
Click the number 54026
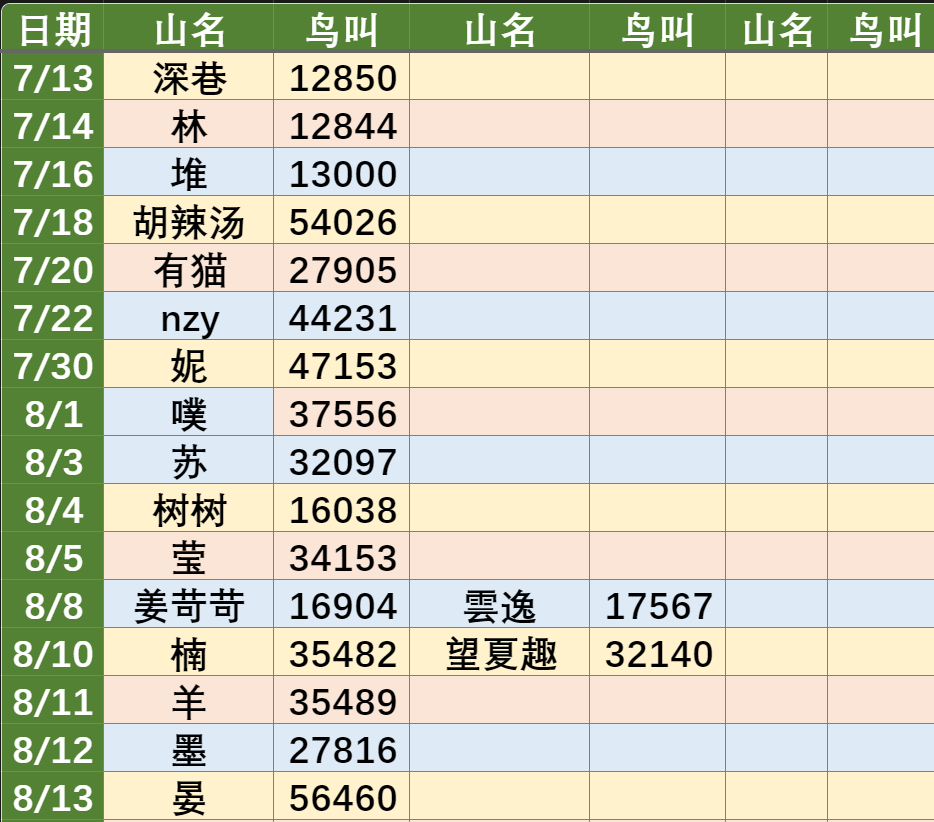tap(343, 222)
